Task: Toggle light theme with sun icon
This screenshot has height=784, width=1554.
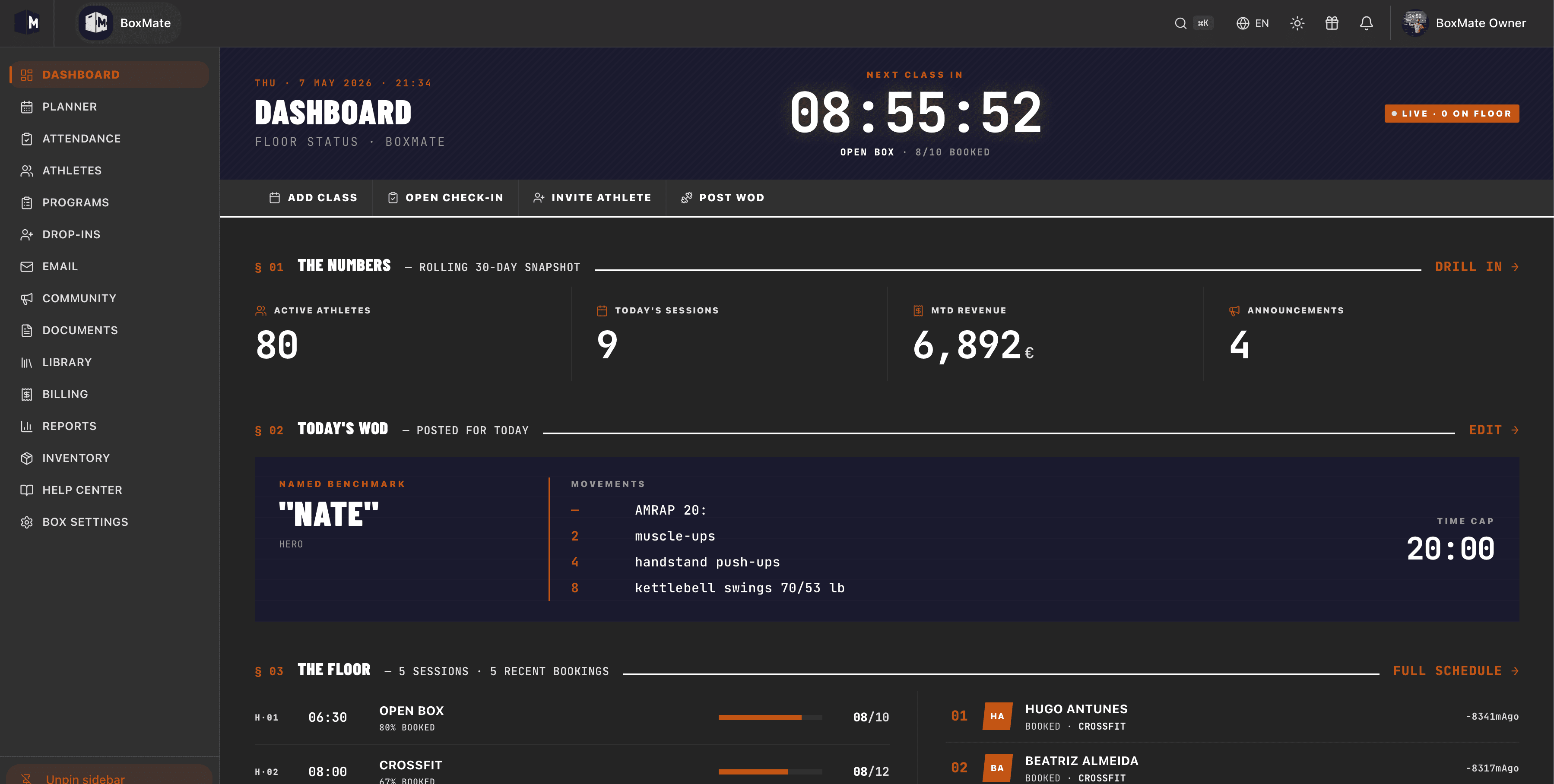Action: click(x=1297, y=23)
